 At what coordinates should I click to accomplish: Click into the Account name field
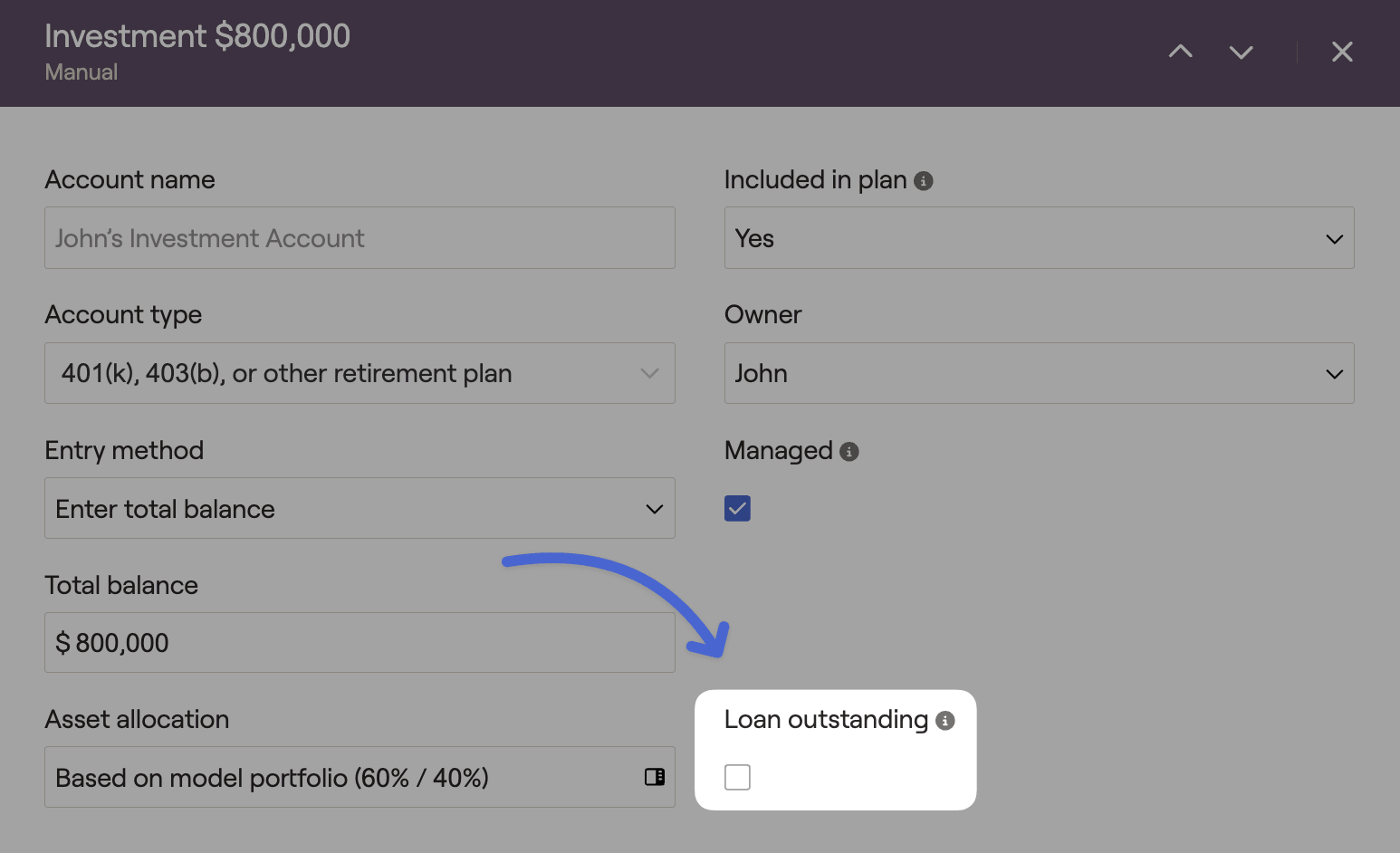360,238
